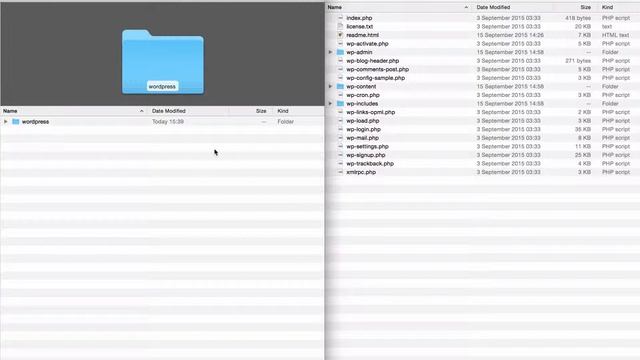Select the wp-activate.php file name
Viewport: 640px width, 360px height.
(x=367, y=44)
